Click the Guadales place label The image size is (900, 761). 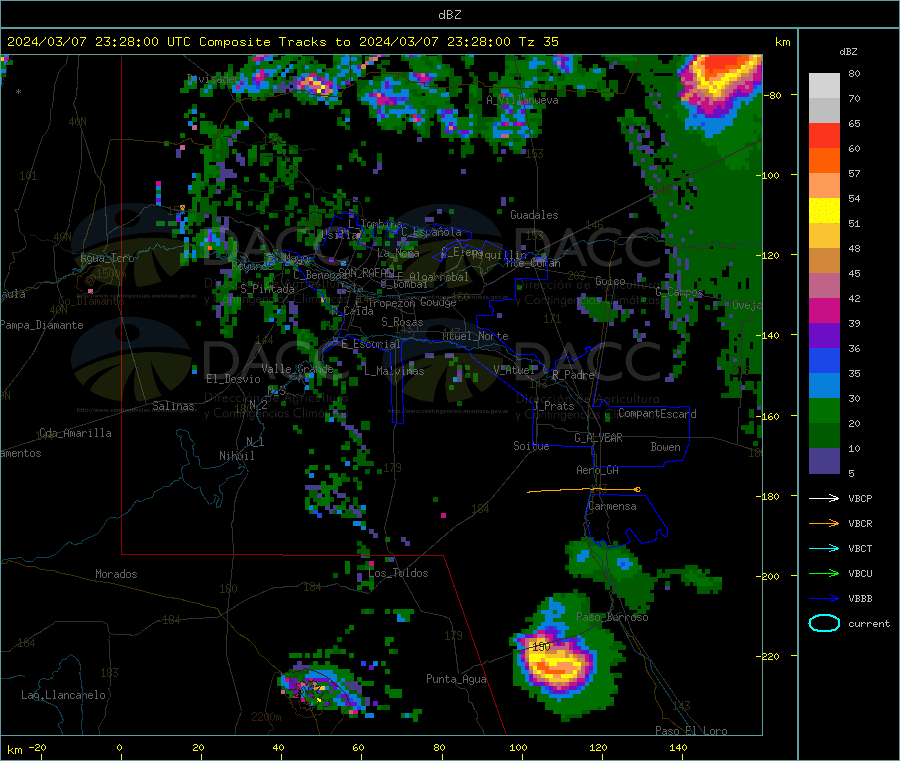[x=534, y=215]
